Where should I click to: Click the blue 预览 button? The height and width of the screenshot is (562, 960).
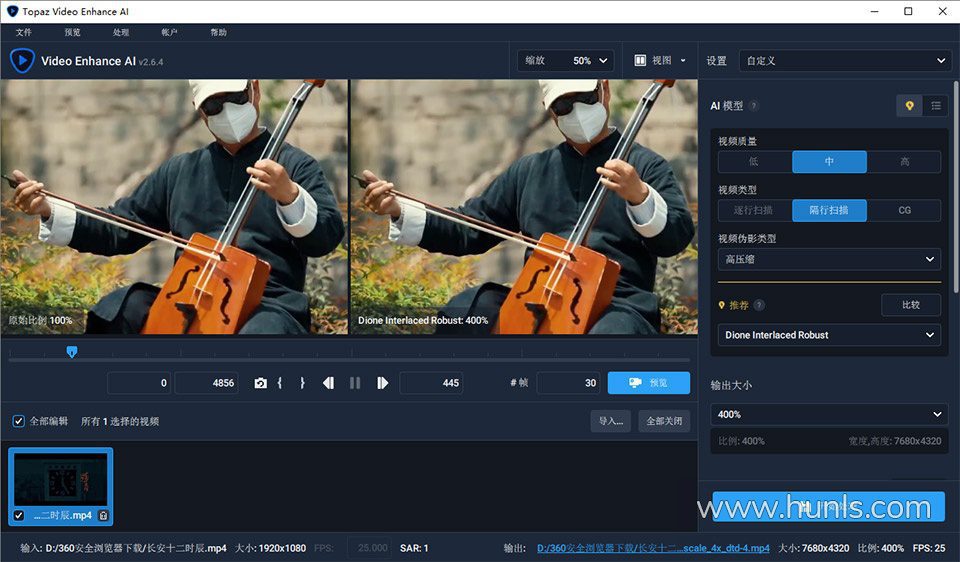648,383
